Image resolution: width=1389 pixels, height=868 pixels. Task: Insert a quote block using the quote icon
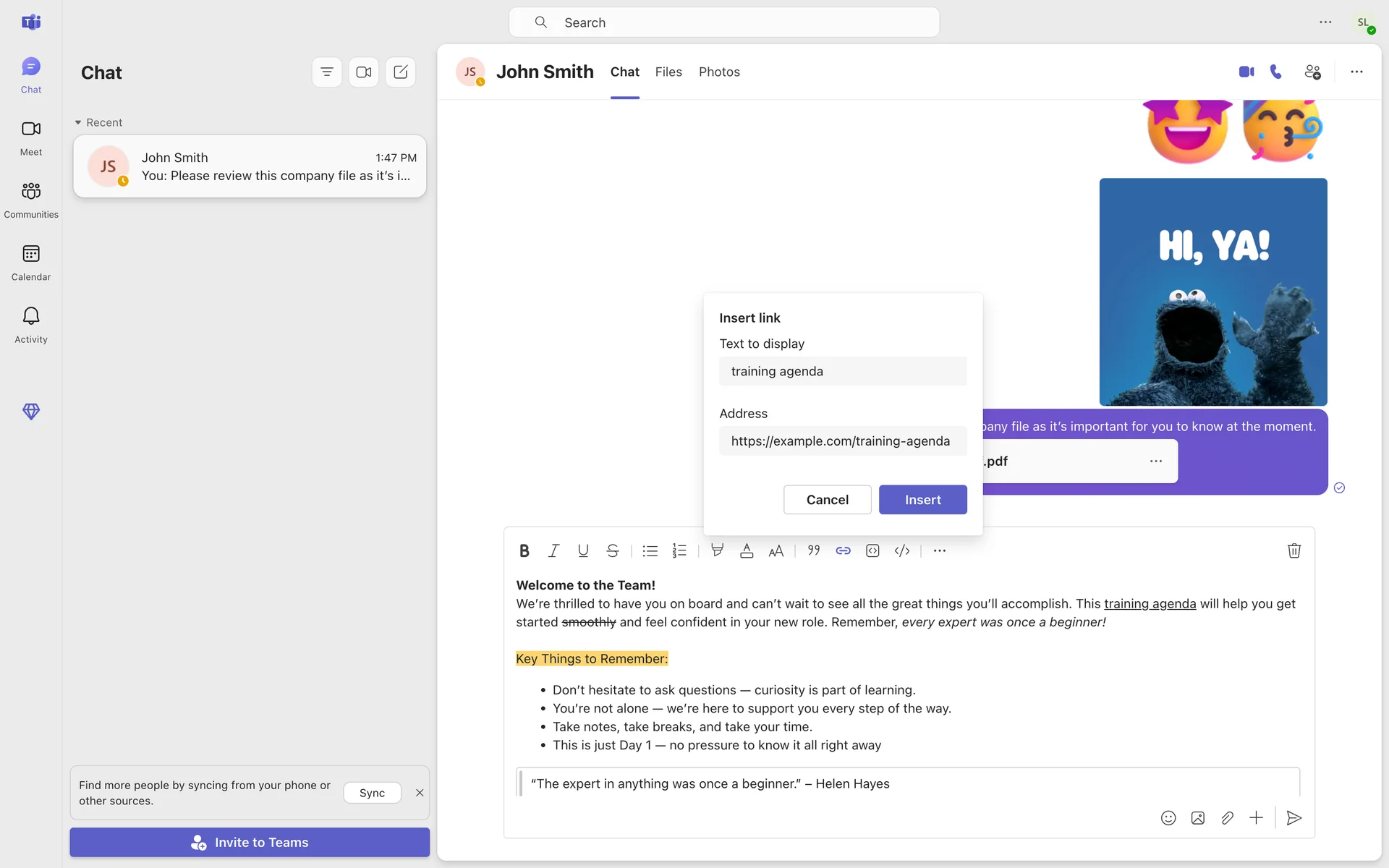click(x=814, y=550)
